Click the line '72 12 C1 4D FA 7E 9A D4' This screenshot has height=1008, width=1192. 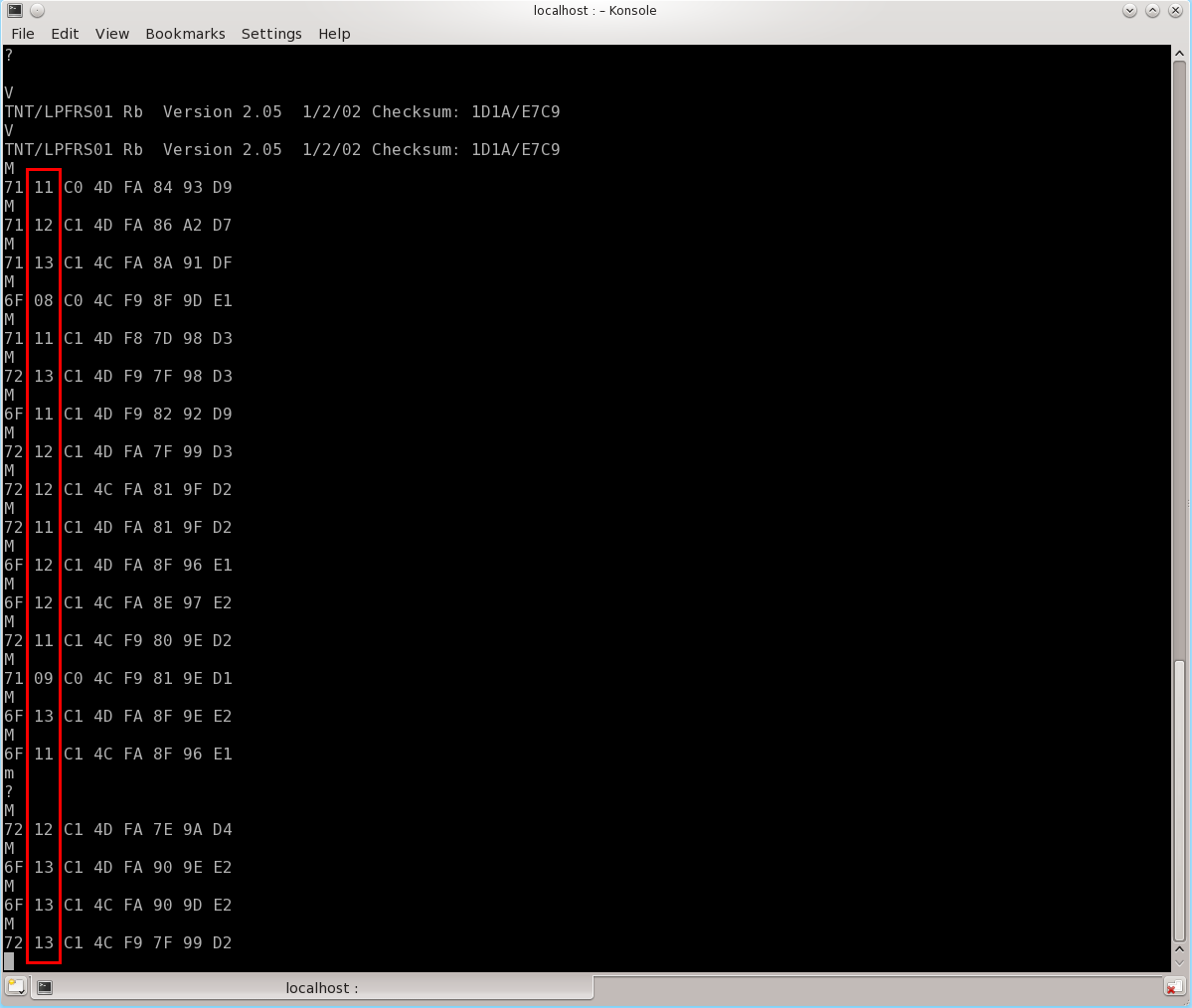[118, 829]
